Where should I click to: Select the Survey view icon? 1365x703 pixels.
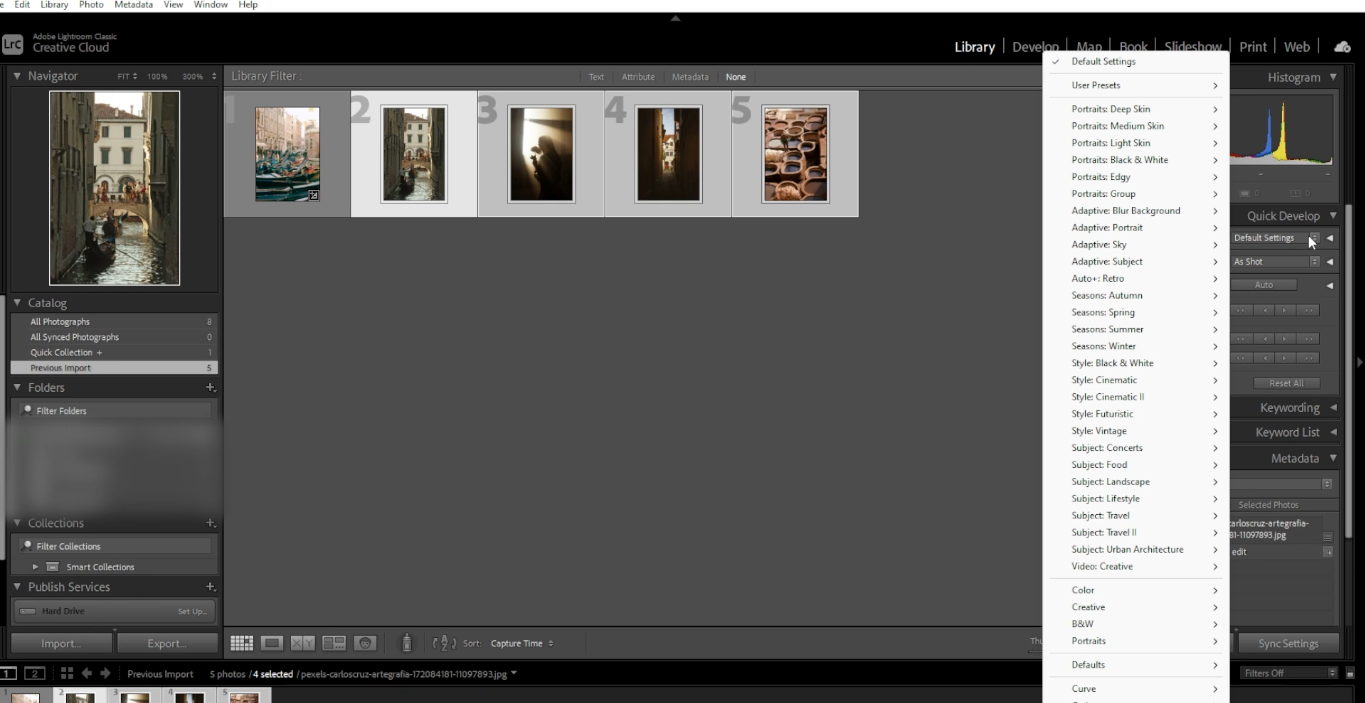[334, 643]
